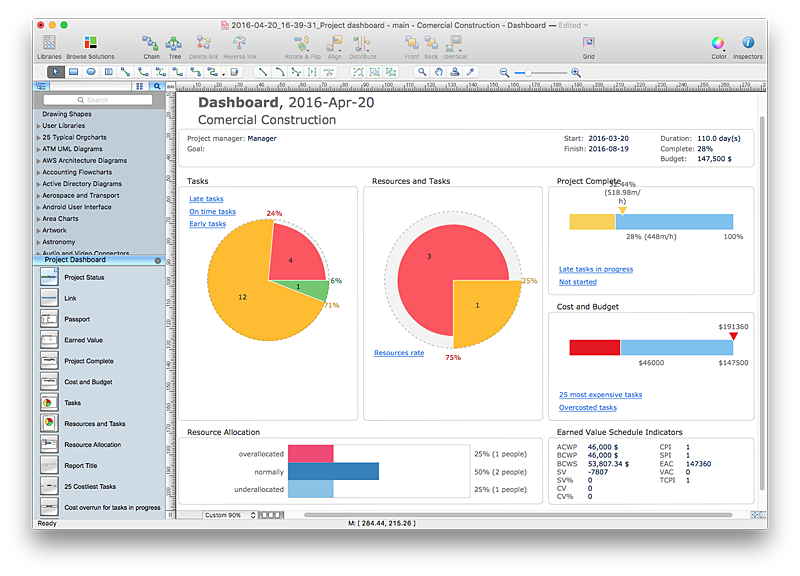The width and height of the screenshot is (800, 576).
Task: Toggle the Grid display
Action: pyautogui.click(x=589, y=45)
